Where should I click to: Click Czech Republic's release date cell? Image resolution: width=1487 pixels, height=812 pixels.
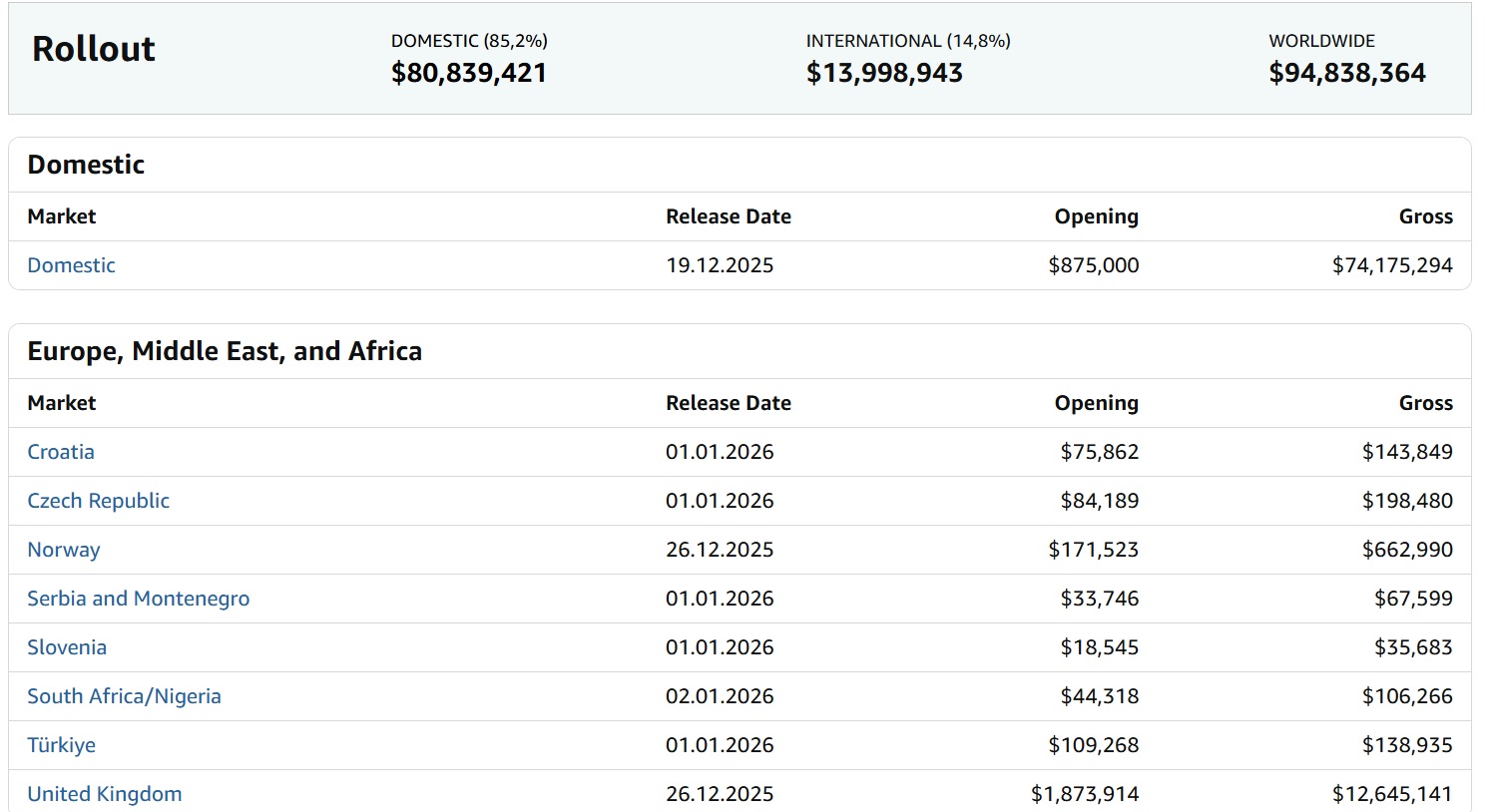coord(720,501)
